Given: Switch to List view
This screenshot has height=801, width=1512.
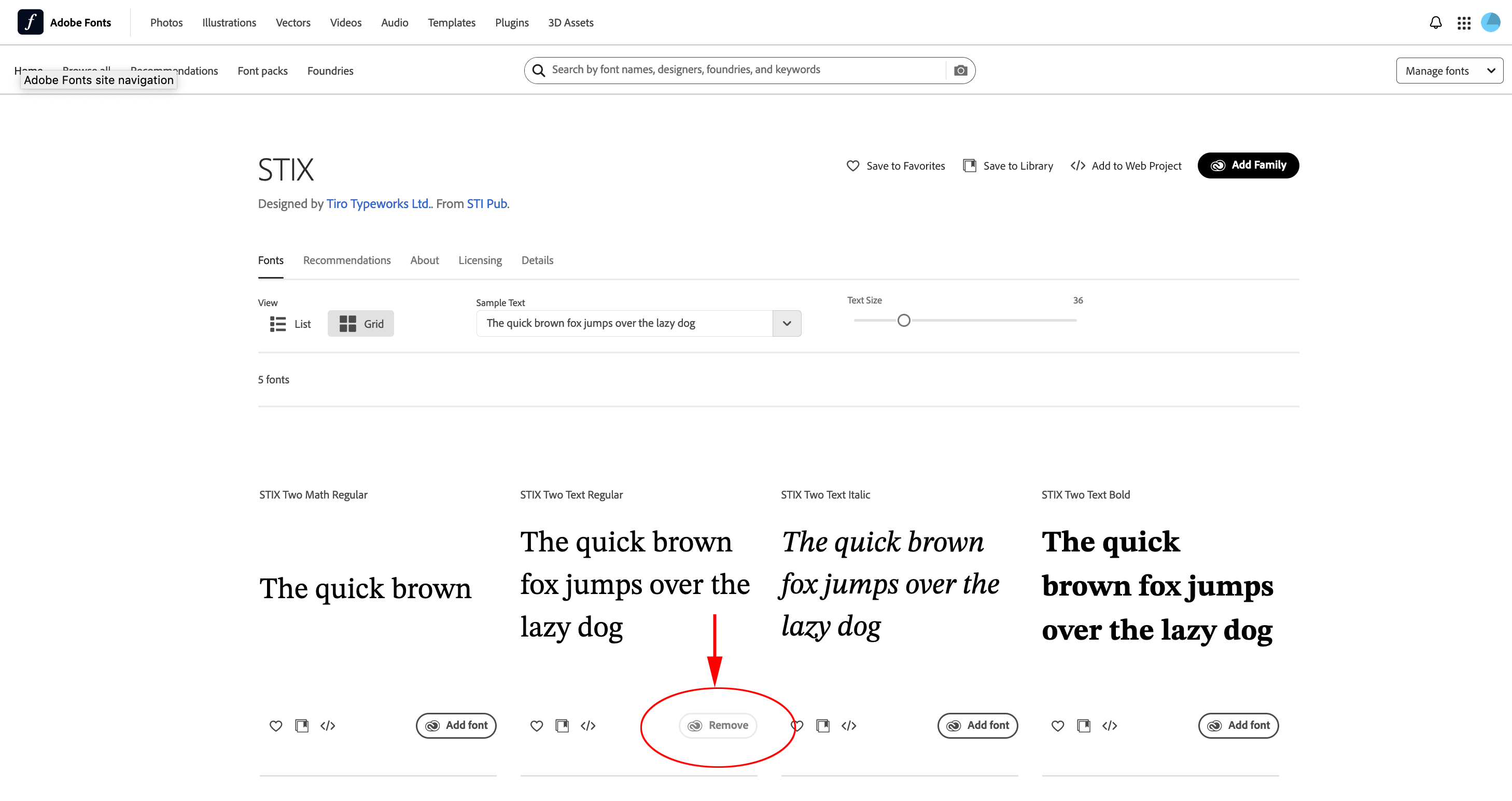Looking at the screenshot, I should point(289,324).
